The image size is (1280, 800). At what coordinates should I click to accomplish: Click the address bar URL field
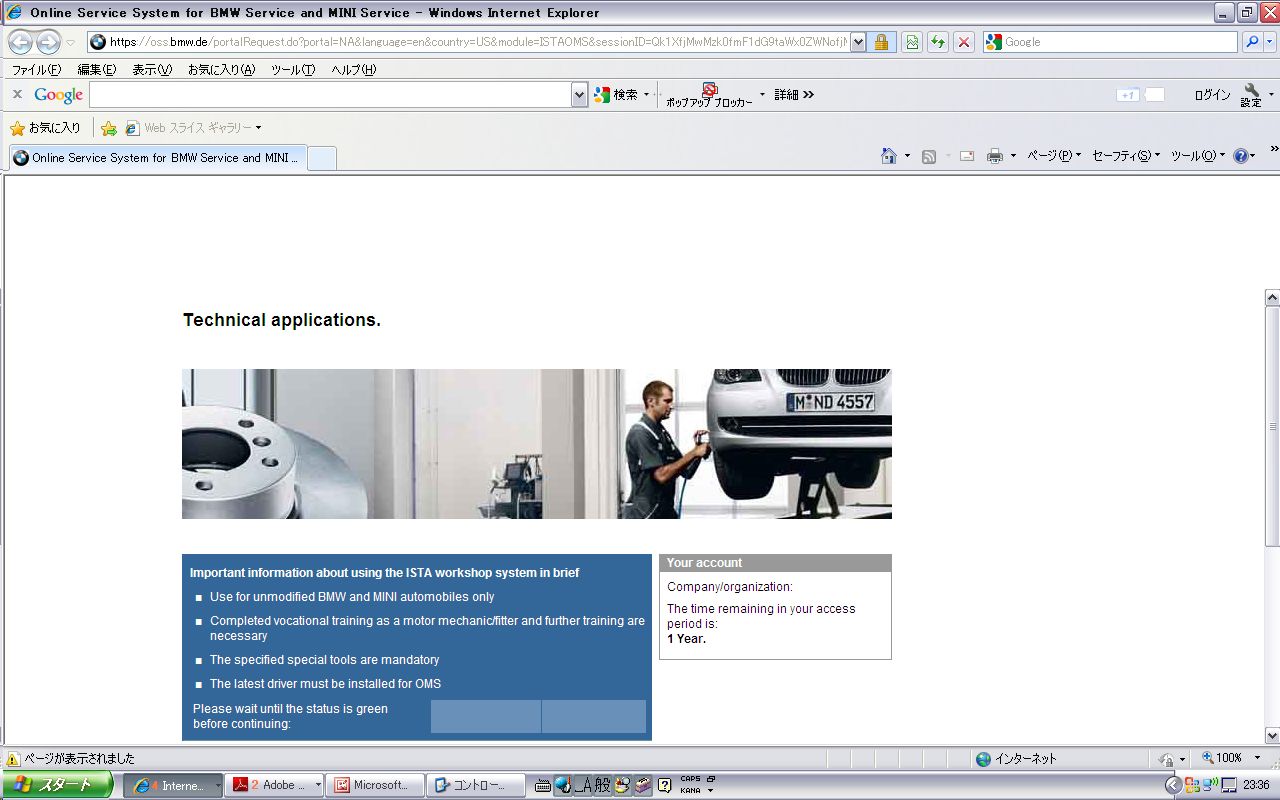coord(468,42)
